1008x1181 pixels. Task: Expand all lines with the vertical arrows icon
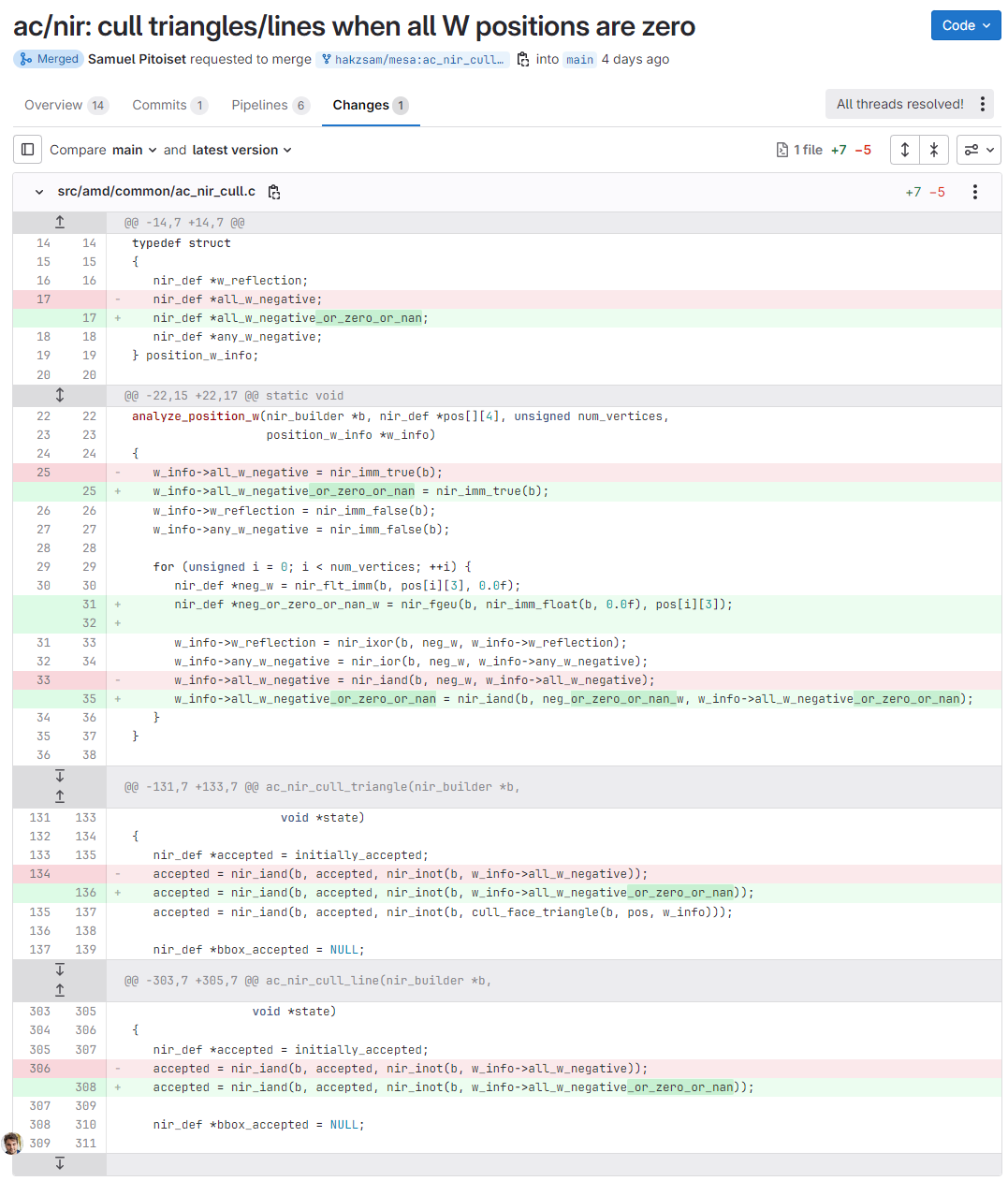pos(904,150)
